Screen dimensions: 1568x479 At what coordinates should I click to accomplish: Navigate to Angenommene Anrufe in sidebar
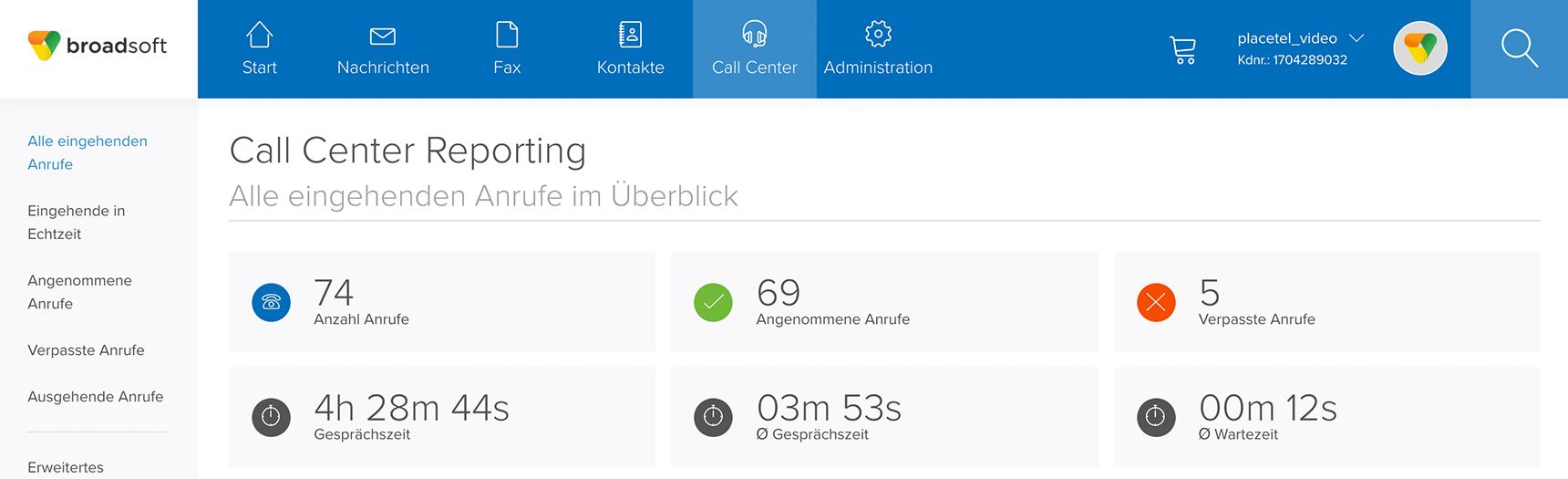click(x=79, y=292)
